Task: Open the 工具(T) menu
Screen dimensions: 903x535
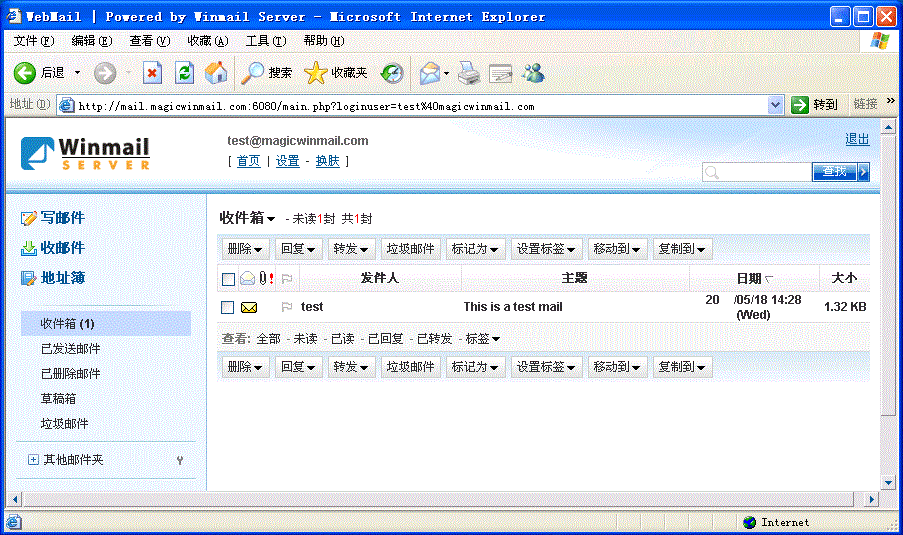Action: click(266, 41)
